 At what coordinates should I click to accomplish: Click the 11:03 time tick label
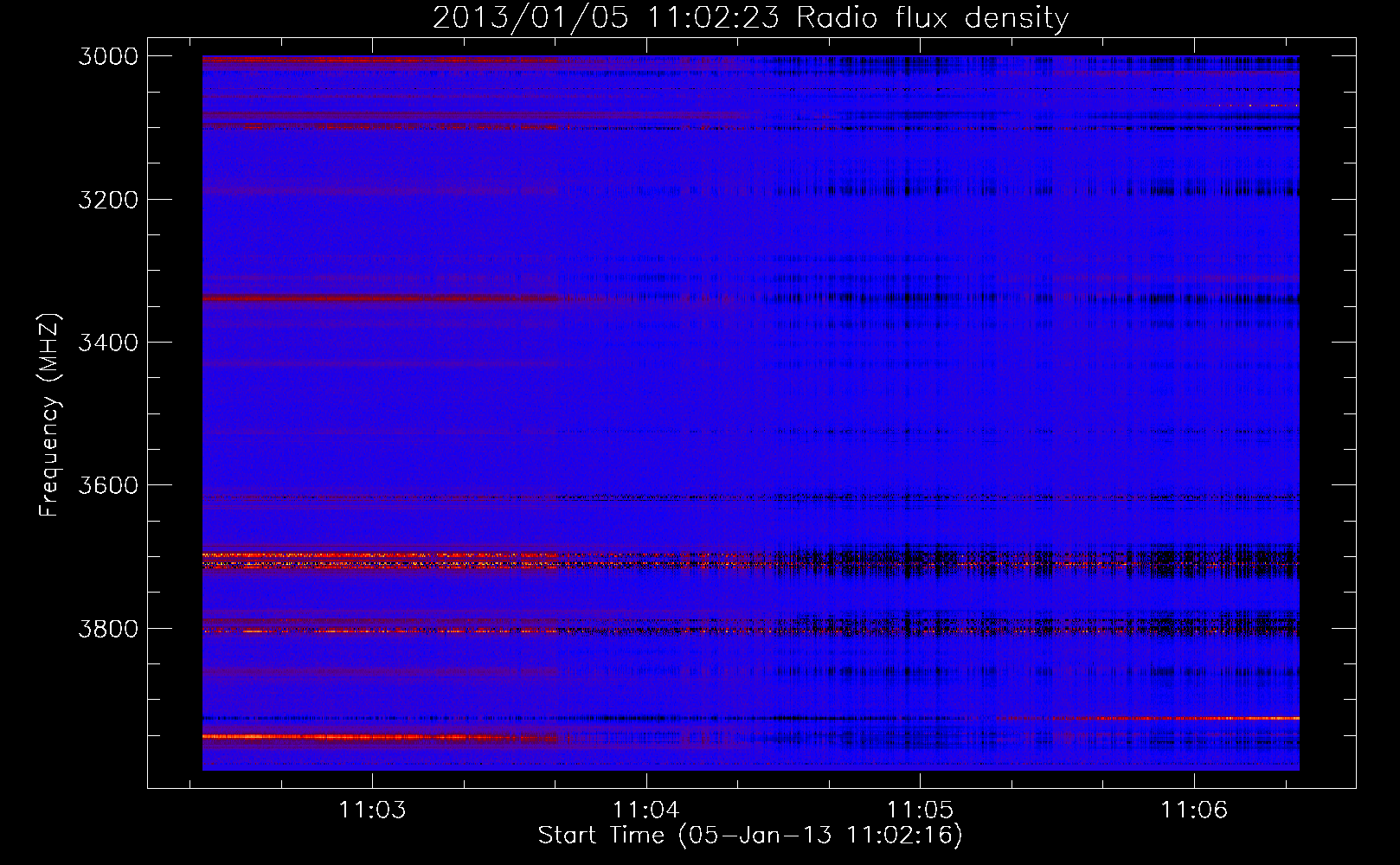click(x=372, y=811)
